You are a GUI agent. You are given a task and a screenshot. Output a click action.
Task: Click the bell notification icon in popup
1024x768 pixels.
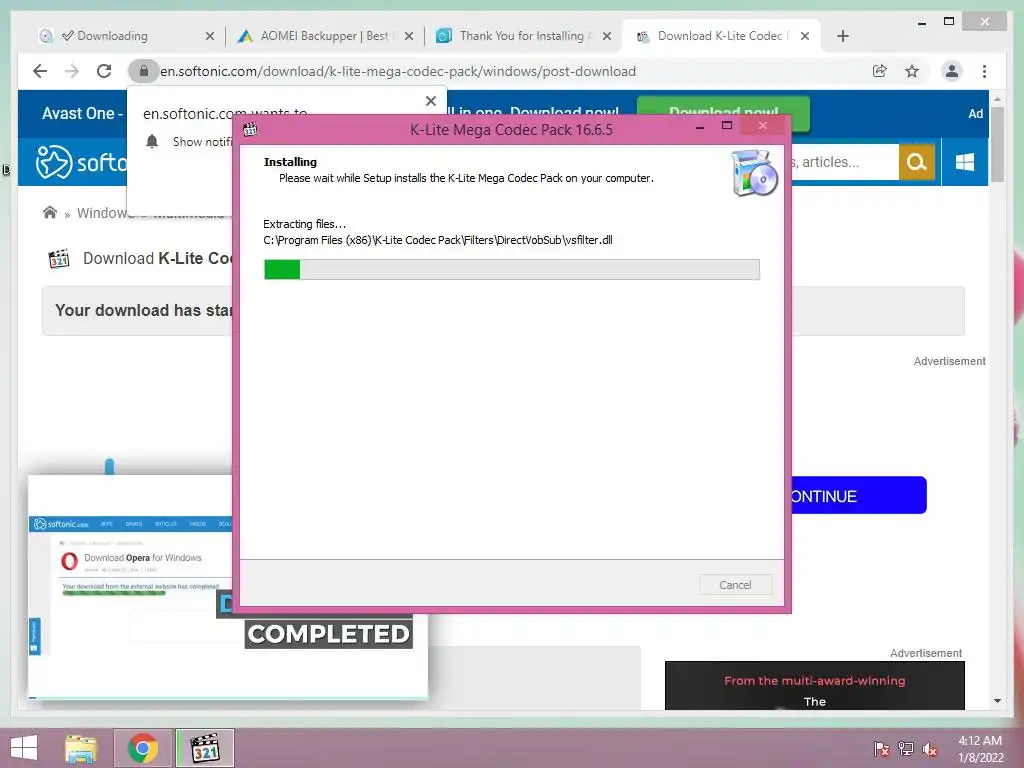coord(152,141)
